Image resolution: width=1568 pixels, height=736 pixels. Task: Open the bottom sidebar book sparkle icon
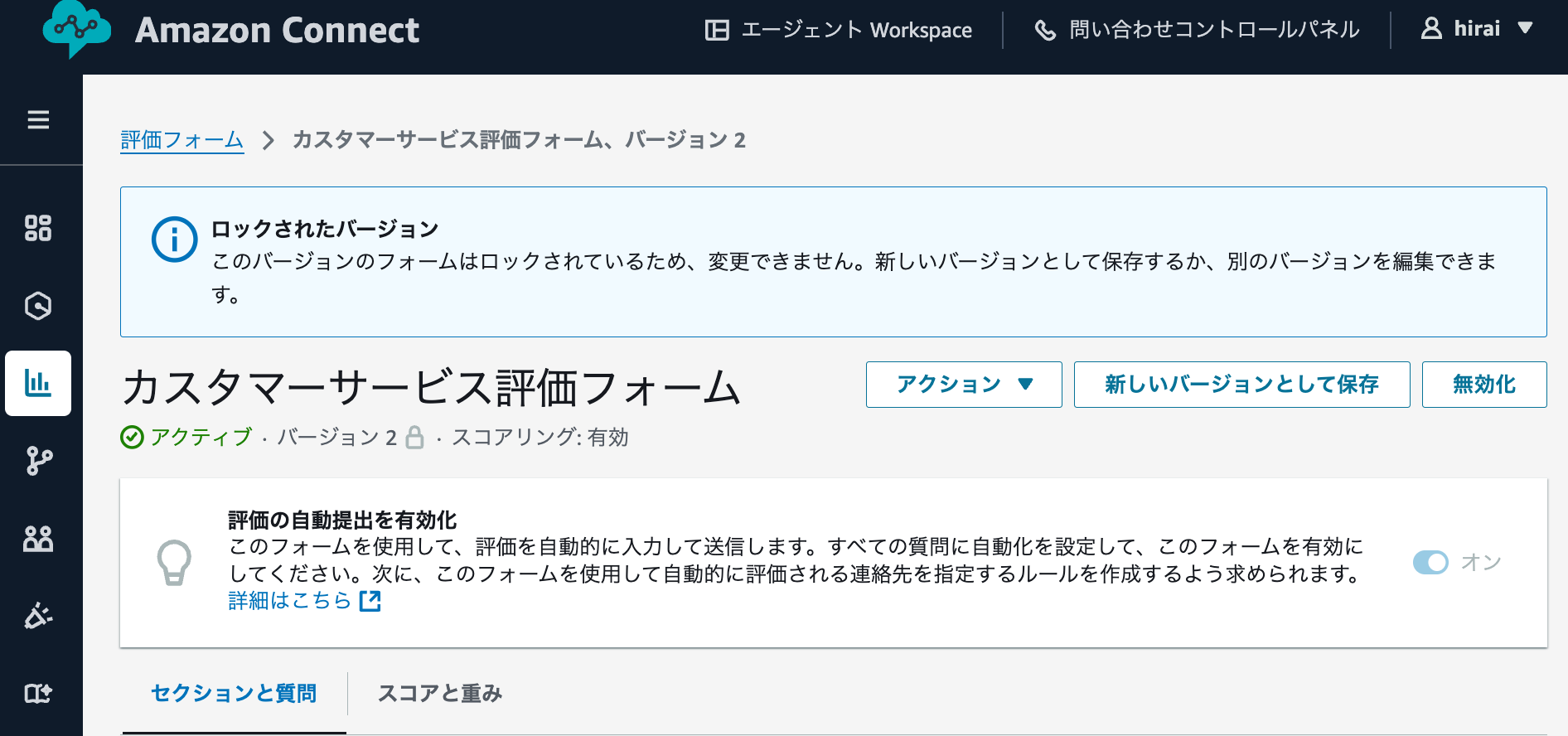(x=38, y=693)
